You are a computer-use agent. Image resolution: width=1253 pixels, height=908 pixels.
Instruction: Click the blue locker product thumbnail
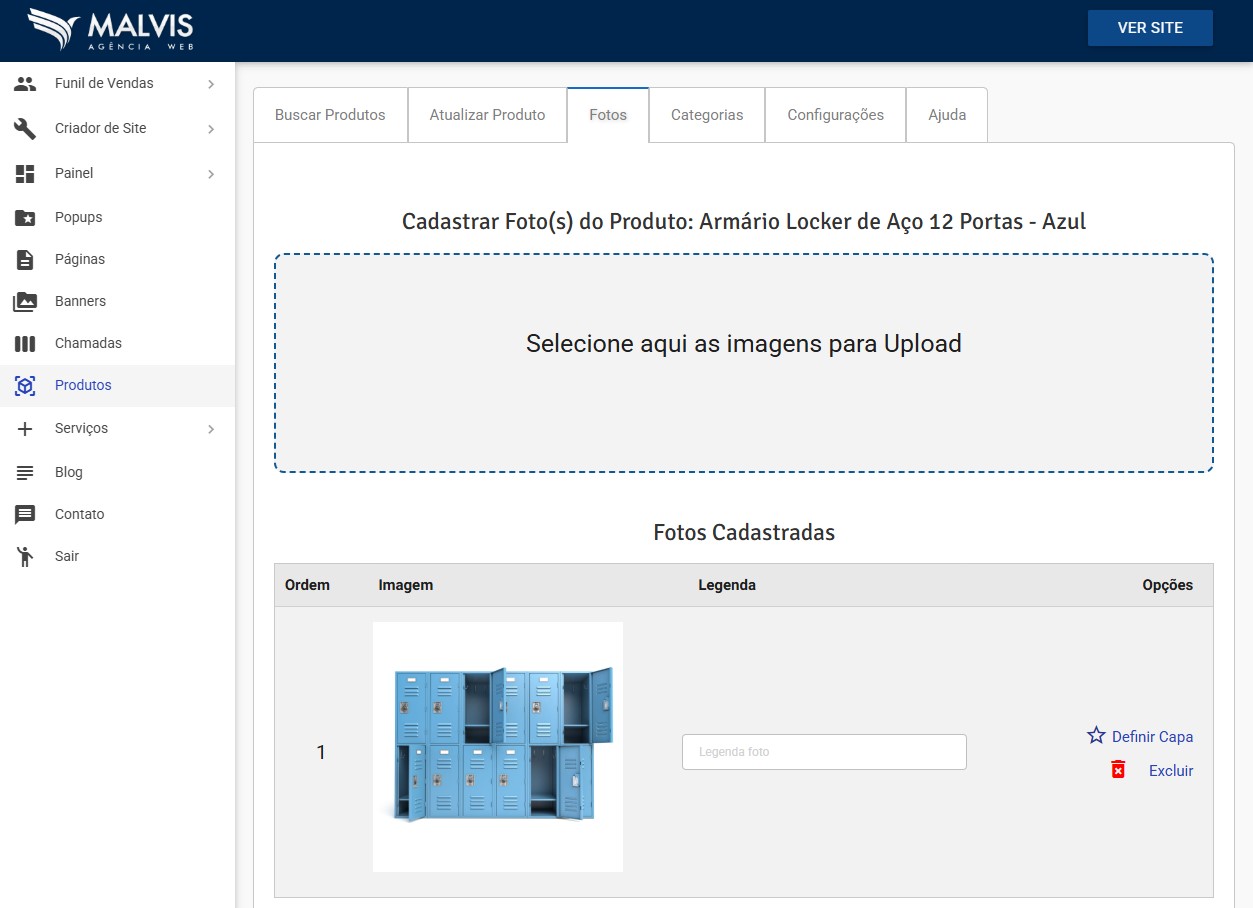(498, 747)
